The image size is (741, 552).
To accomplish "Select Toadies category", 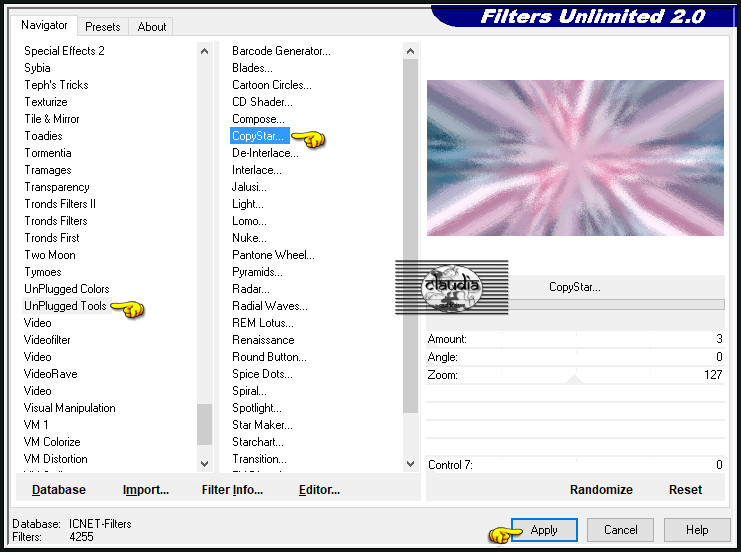I will coord(43,136).
